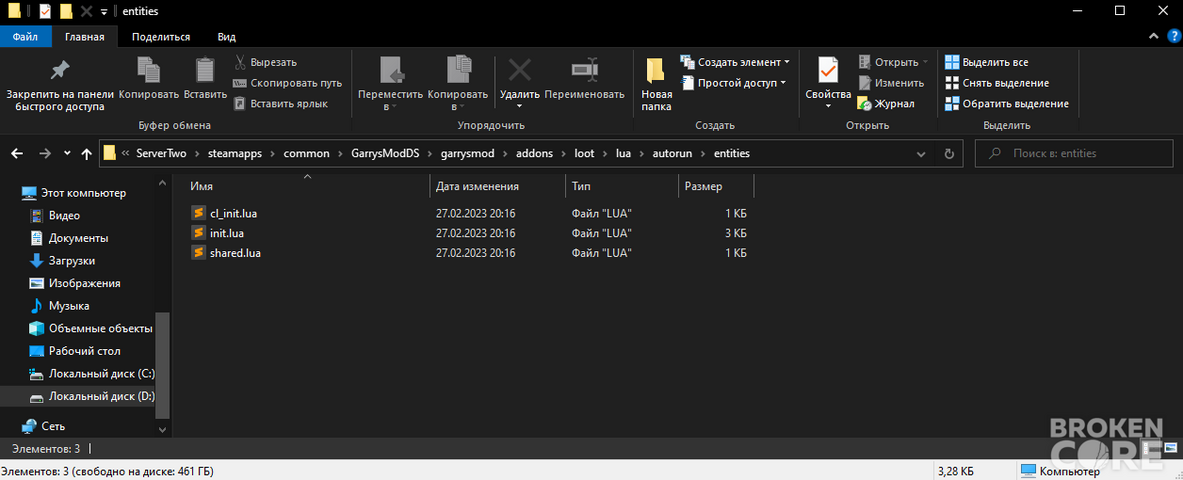
Task: Click the sidebar scroll down arrow
Action: [x=162, y=429]
